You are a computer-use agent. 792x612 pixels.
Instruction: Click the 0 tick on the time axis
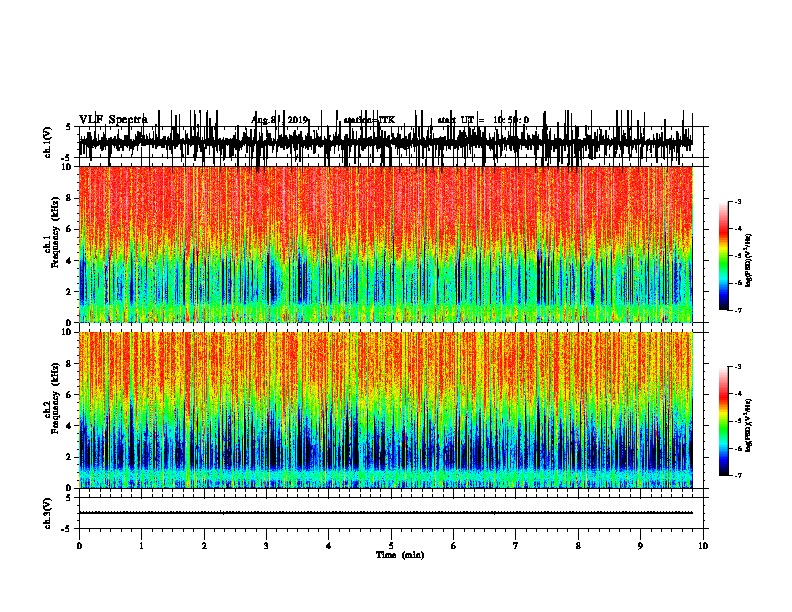79,545
